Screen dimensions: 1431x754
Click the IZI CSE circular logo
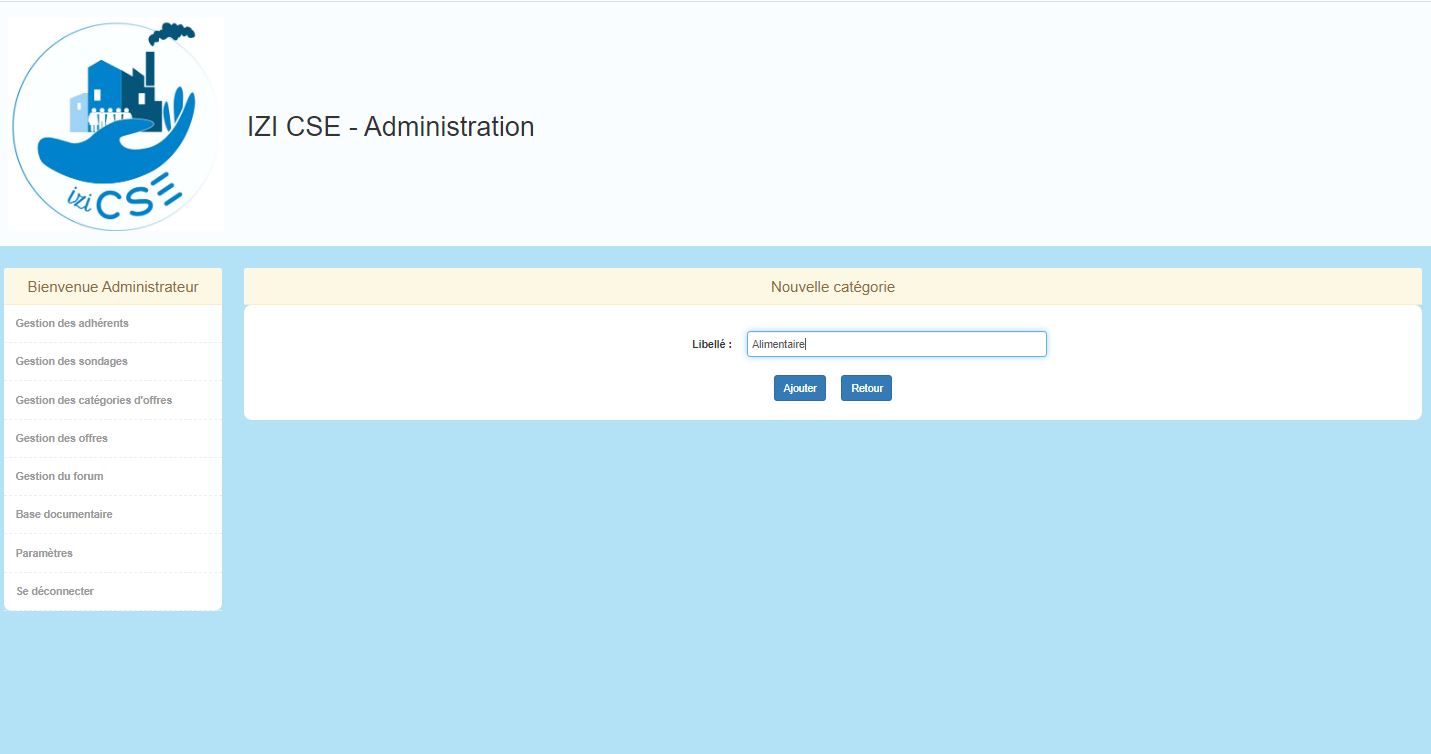114,126
